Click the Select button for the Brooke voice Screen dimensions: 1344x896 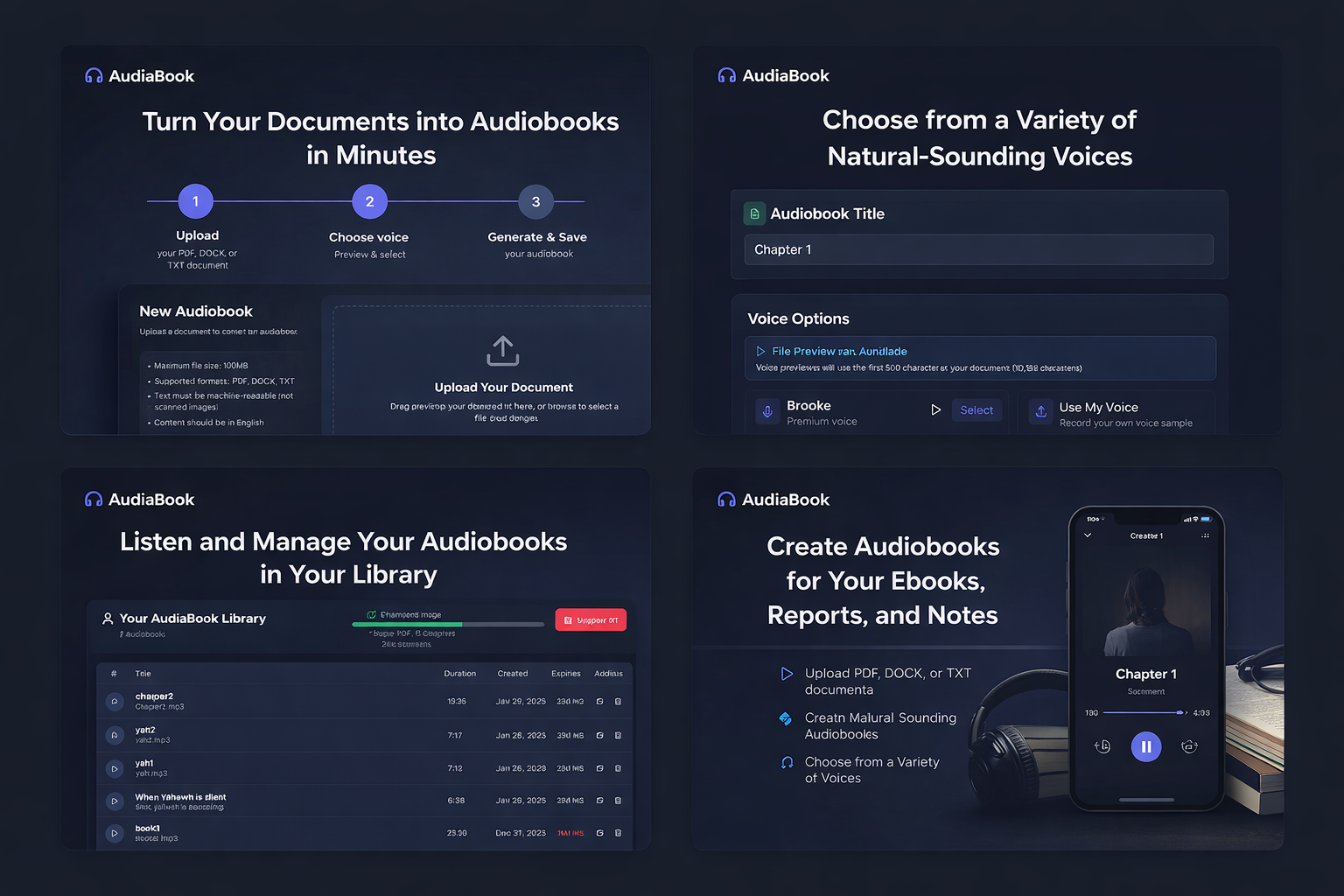[x=976, y=409]
